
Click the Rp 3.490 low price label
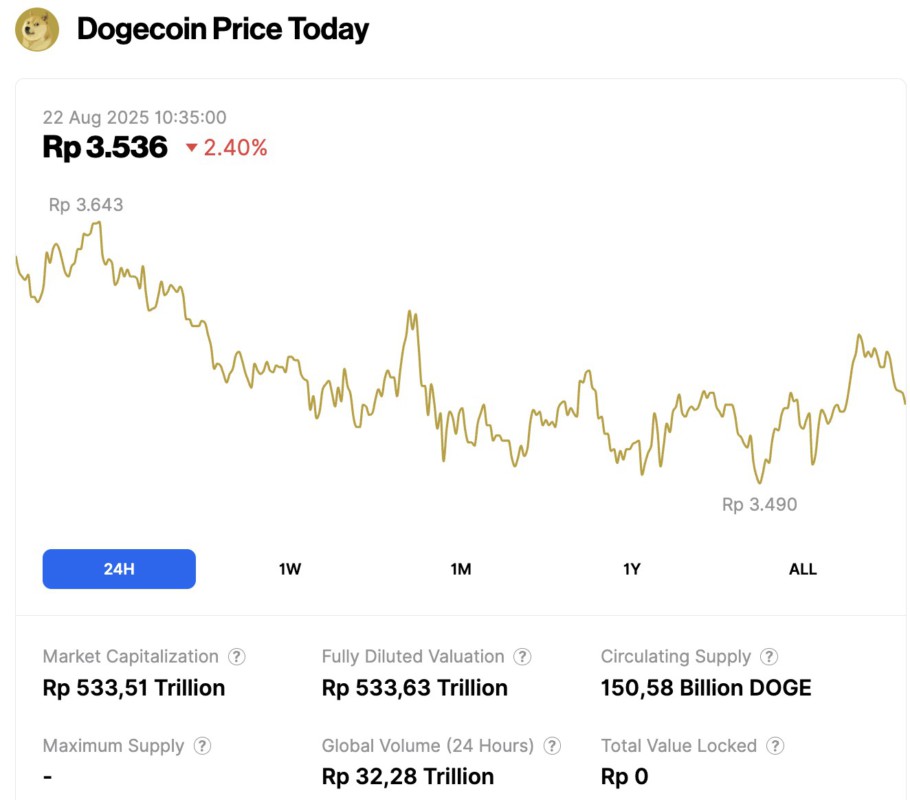coord(758,504)
